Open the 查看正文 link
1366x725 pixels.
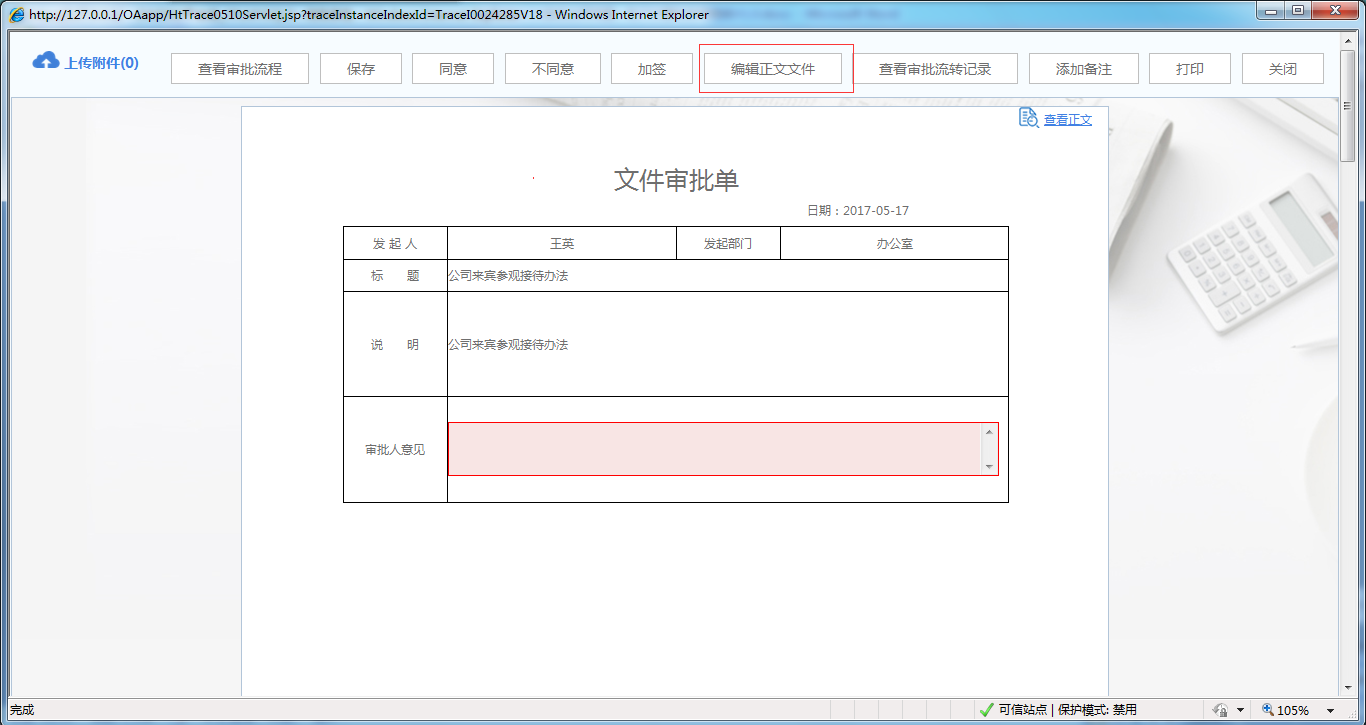pos(1067,120)
